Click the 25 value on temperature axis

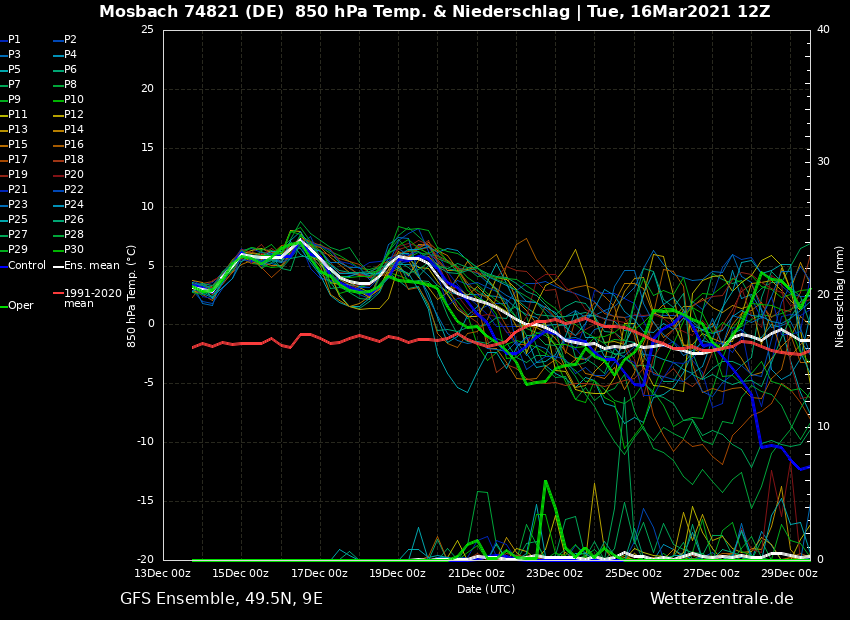pos(147,30)
